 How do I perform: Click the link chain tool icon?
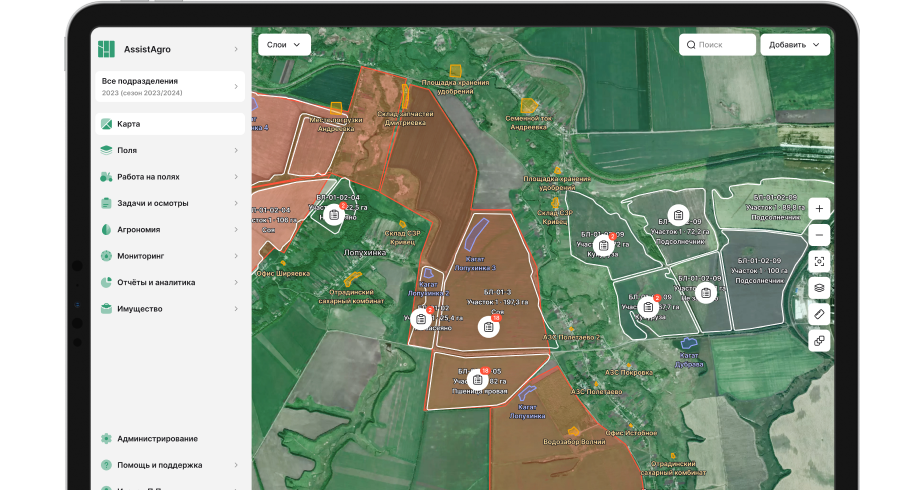coord(819,341)
